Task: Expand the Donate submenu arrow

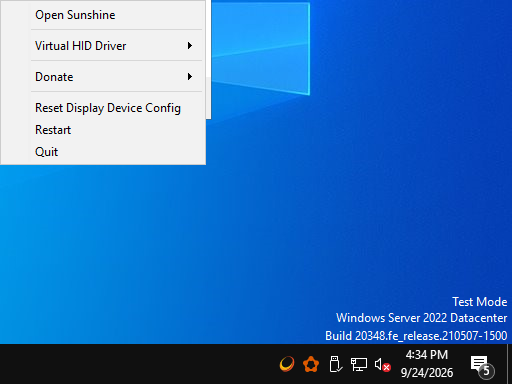Action: tap(190, 77)
